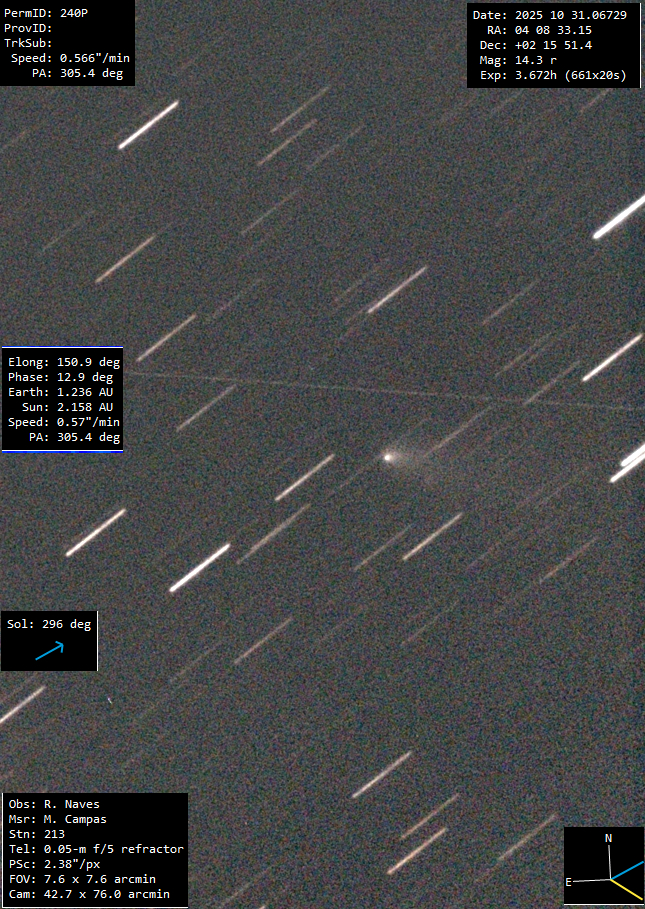This screenshot has width=645, height=909.
Task: Click the blue line in the compass
Action: pos(628,869)
